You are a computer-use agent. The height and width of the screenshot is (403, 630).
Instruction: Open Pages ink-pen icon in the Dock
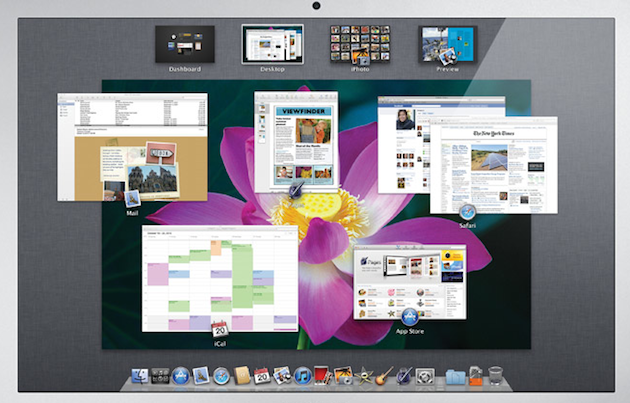tap(404, 376)
